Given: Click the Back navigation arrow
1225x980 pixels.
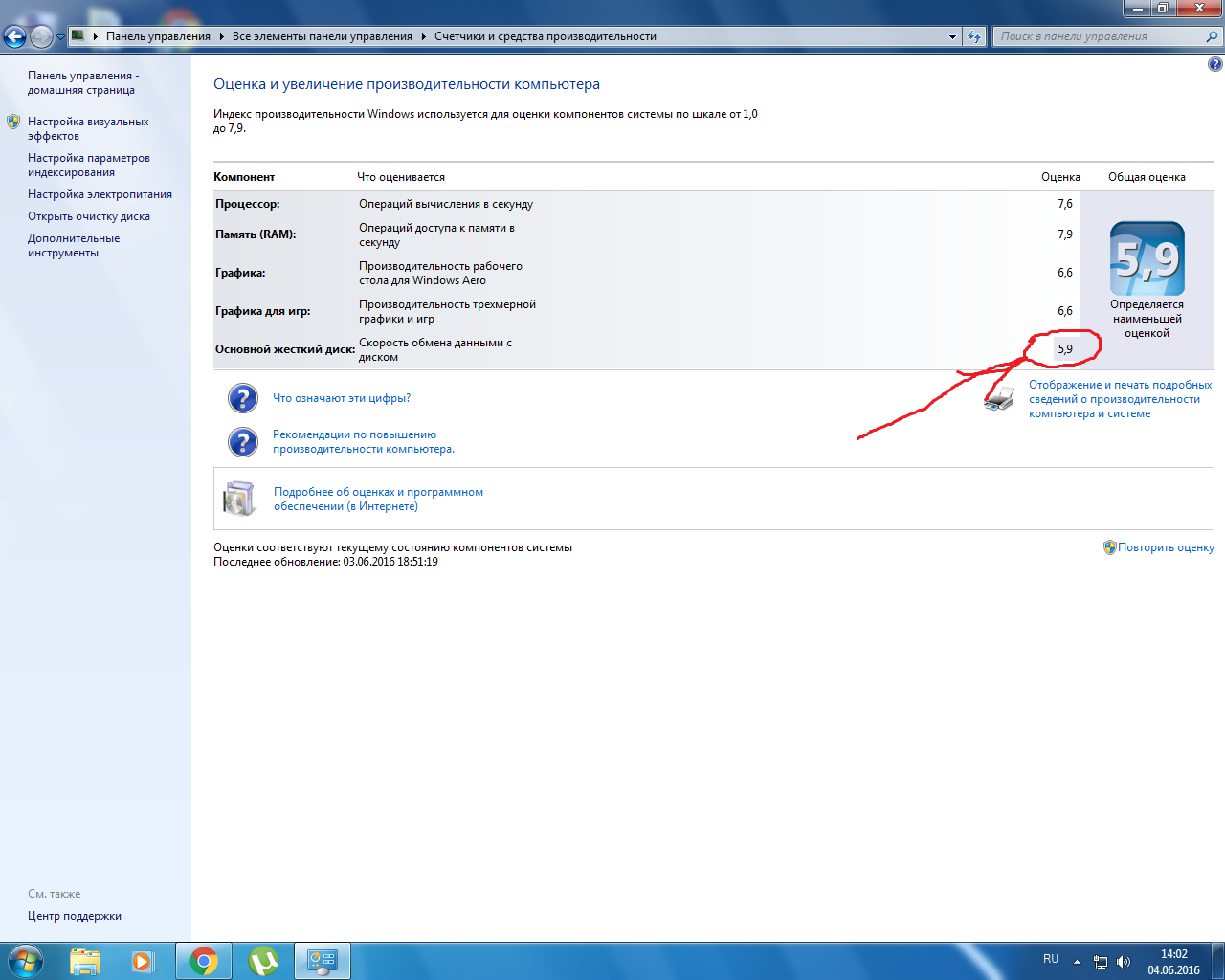Looking at the screenshot, I should pyautogui.click(x=15, y=36).
